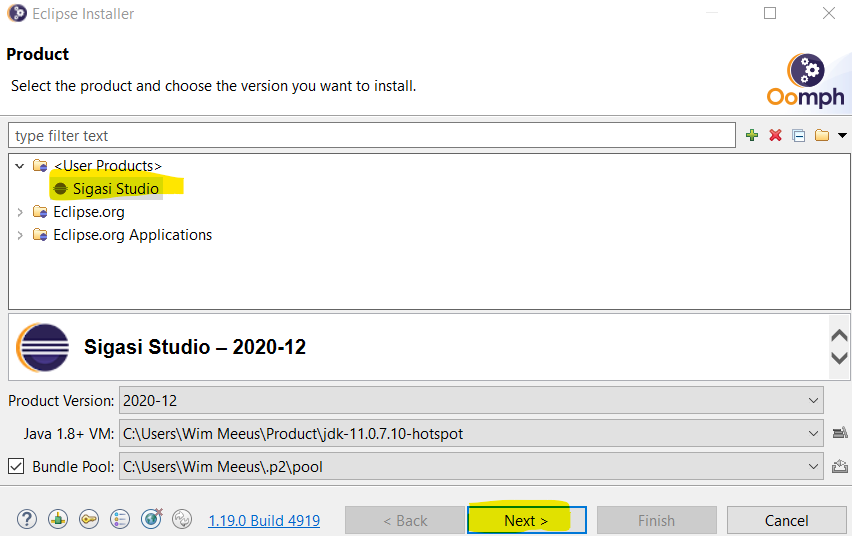This screenshot has height=536, width=852.
Task: Open the Java 1.8+ VM dropdown
Action: coord(471,433)
